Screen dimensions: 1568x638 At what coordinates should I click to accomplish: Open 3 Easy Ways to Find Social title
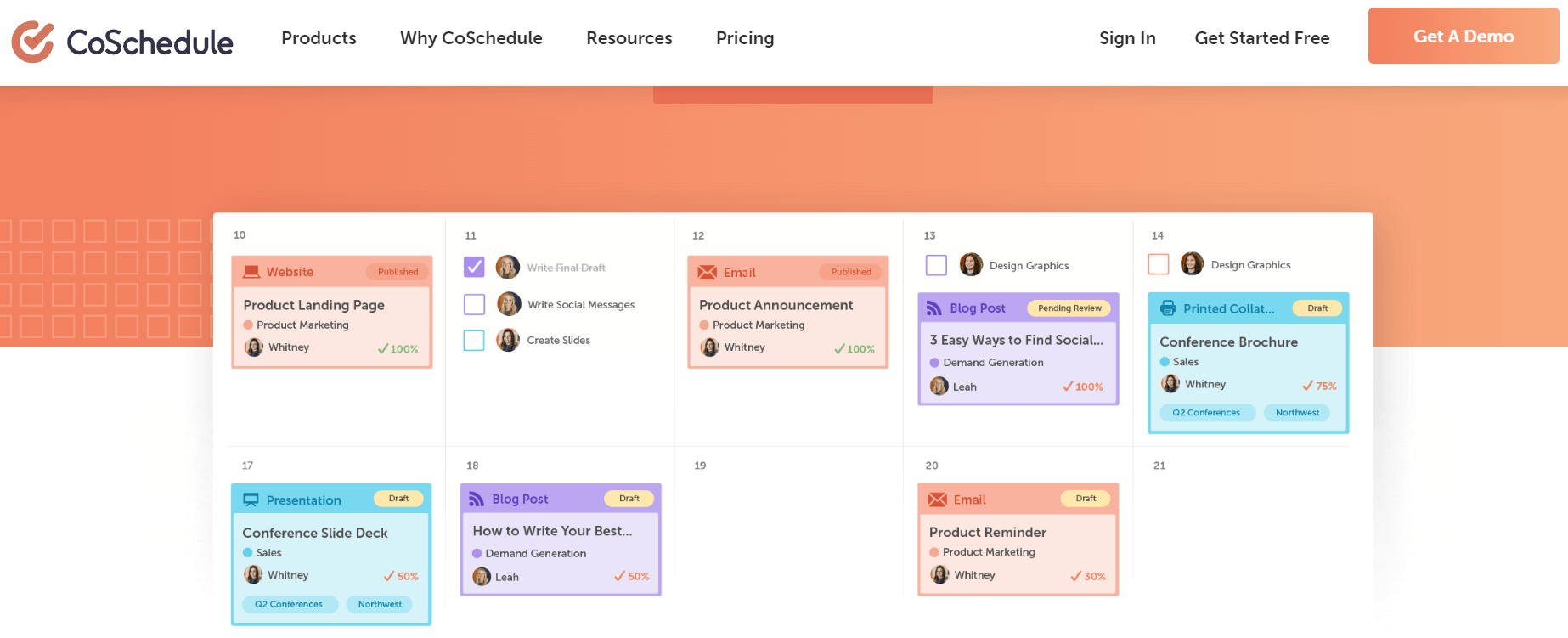click(1017, 340)
